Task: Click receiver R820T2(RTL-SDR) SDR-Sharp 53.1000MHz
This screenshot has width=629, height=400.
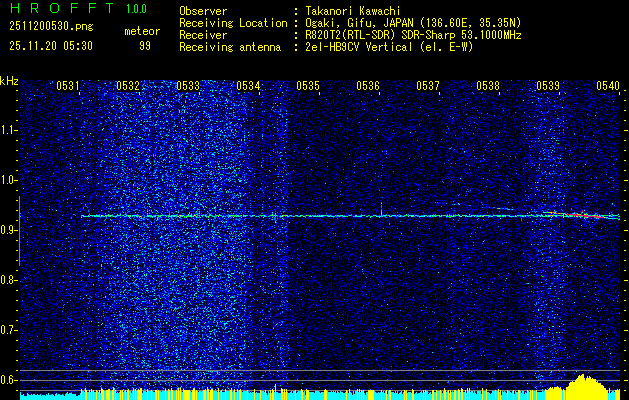Action: pos(413,35)
